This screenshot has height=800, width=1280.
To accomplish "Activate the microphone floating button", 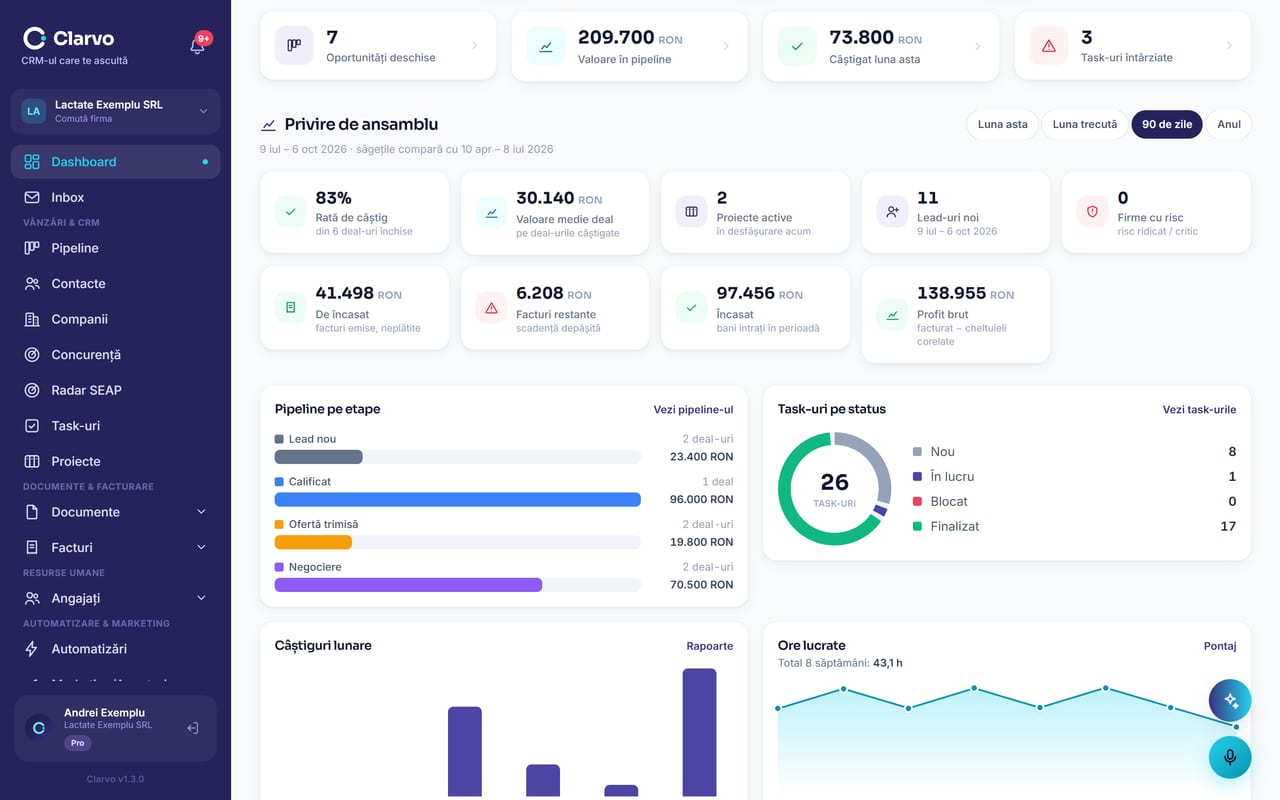I will point(1230,757).
